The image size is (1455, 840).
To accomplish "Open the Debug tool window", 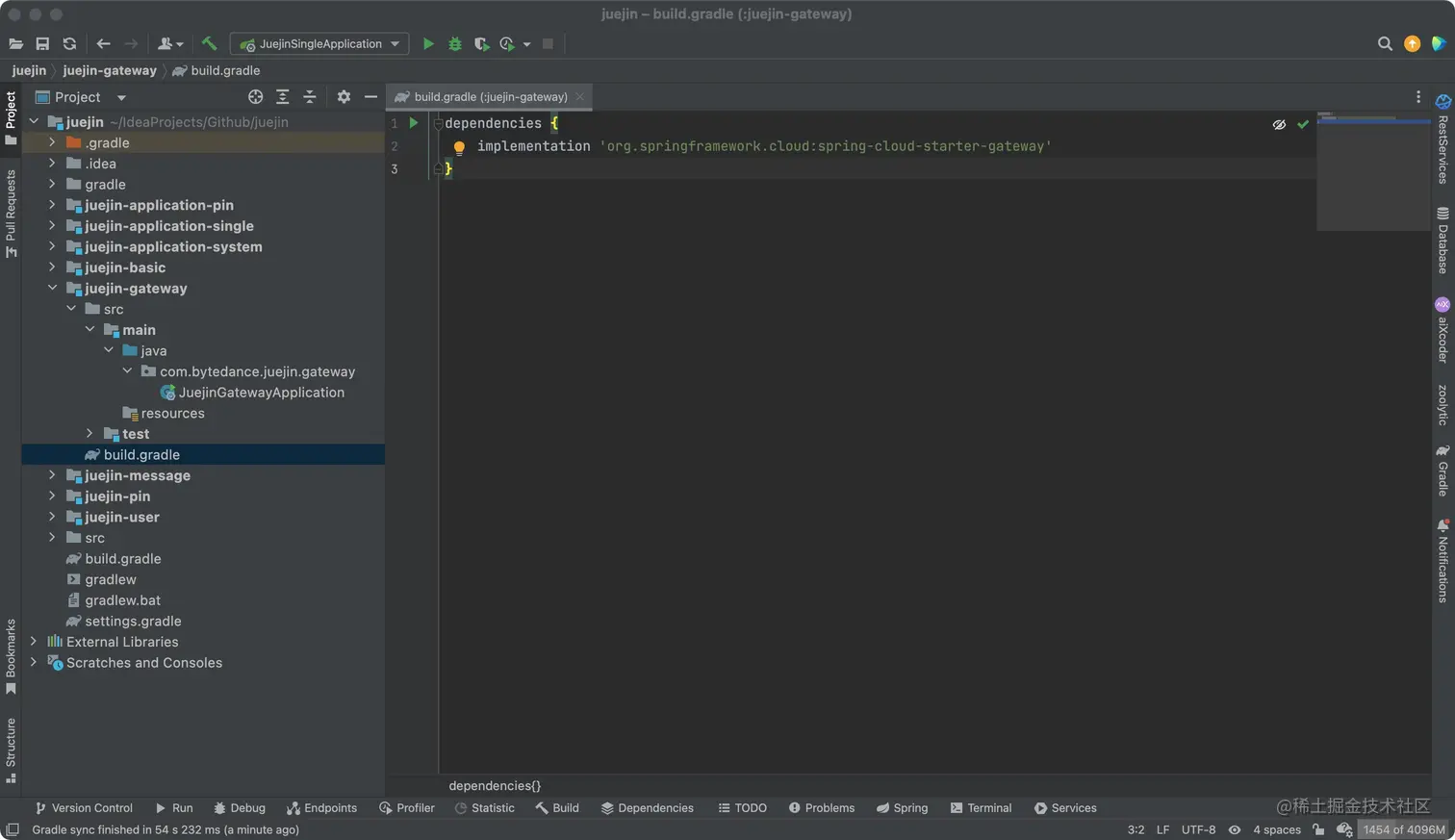I will tap(239, 808).
